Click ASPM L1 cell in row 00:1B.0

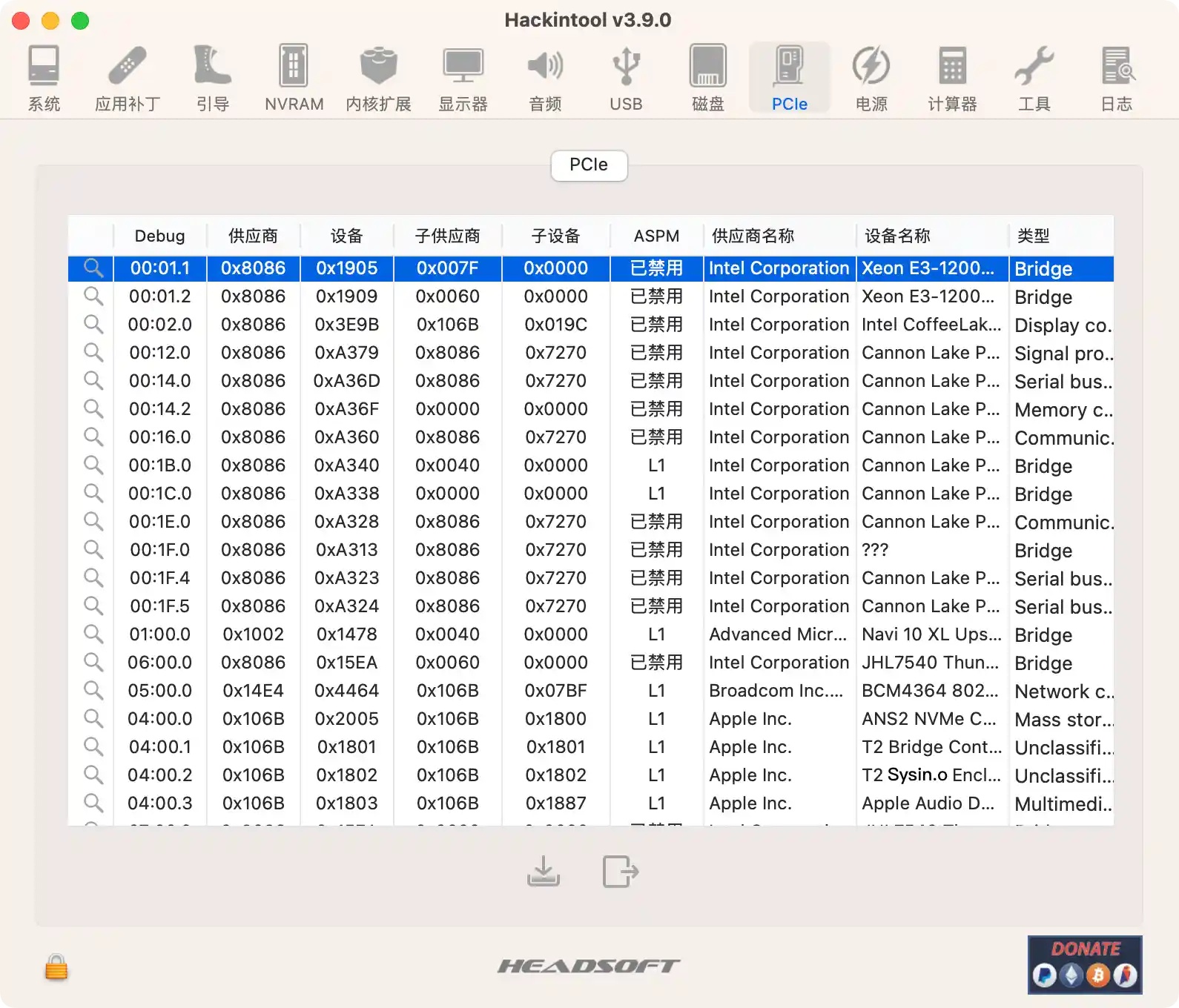coord(656,465)
